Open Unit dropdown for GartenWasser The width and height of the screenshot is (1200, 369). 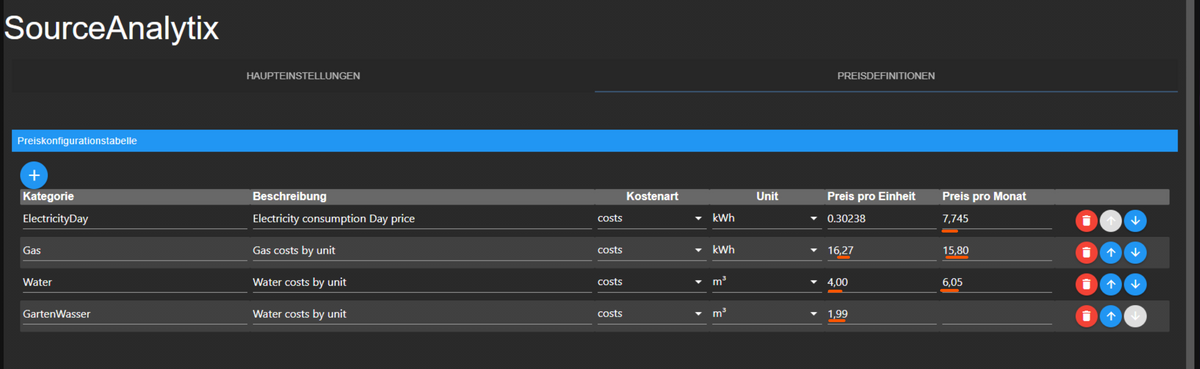coord(765,314)
